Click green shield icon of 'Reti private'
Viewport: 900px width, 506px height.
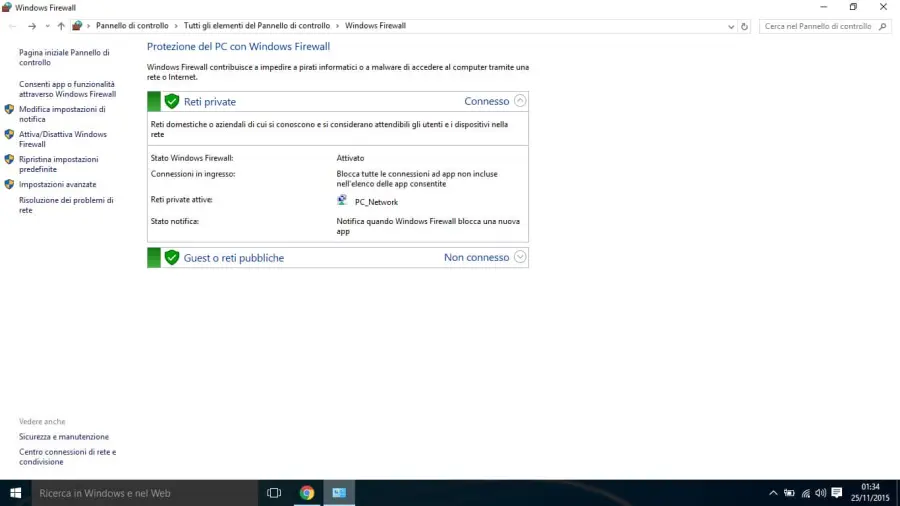(x=172, y=102)
